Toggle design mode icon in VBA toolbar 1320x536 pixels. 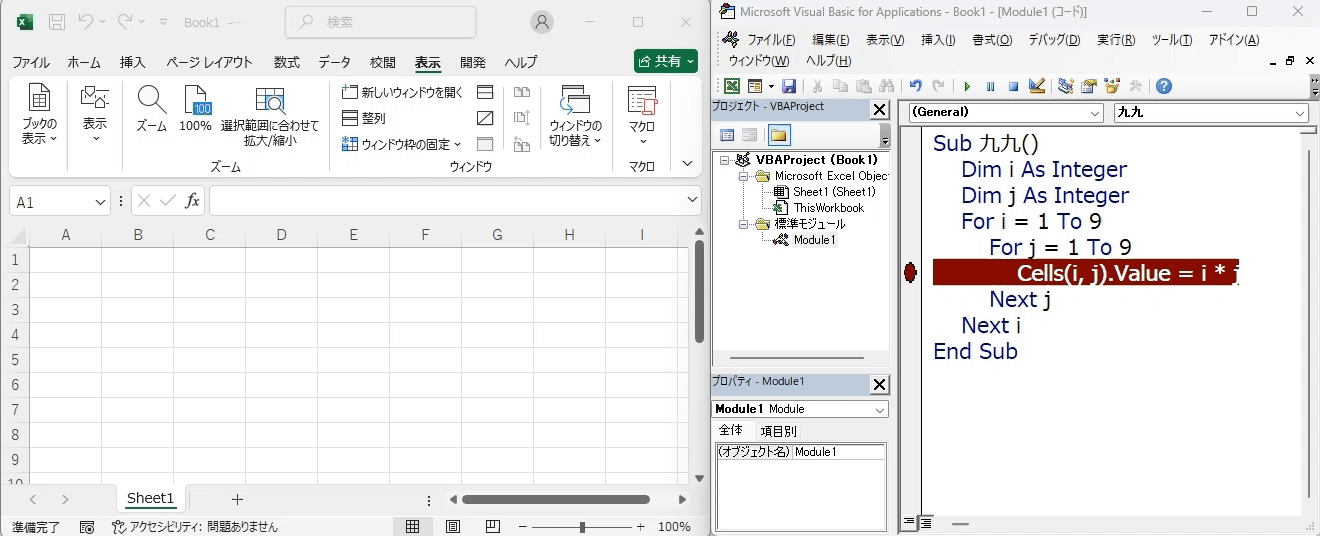tap(1037, 86)
